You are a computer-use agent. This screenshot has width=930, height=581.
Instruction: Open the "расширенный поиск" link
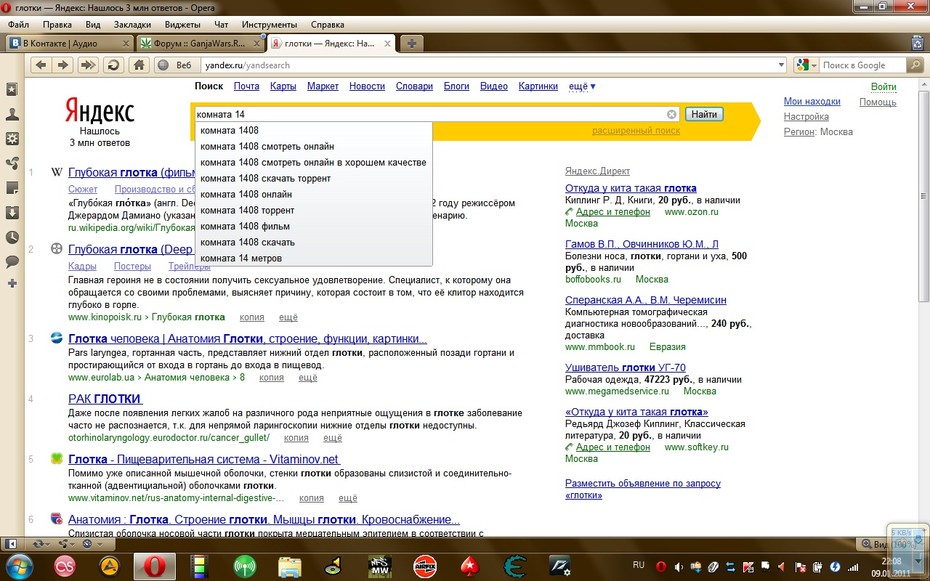coord(636,131)
